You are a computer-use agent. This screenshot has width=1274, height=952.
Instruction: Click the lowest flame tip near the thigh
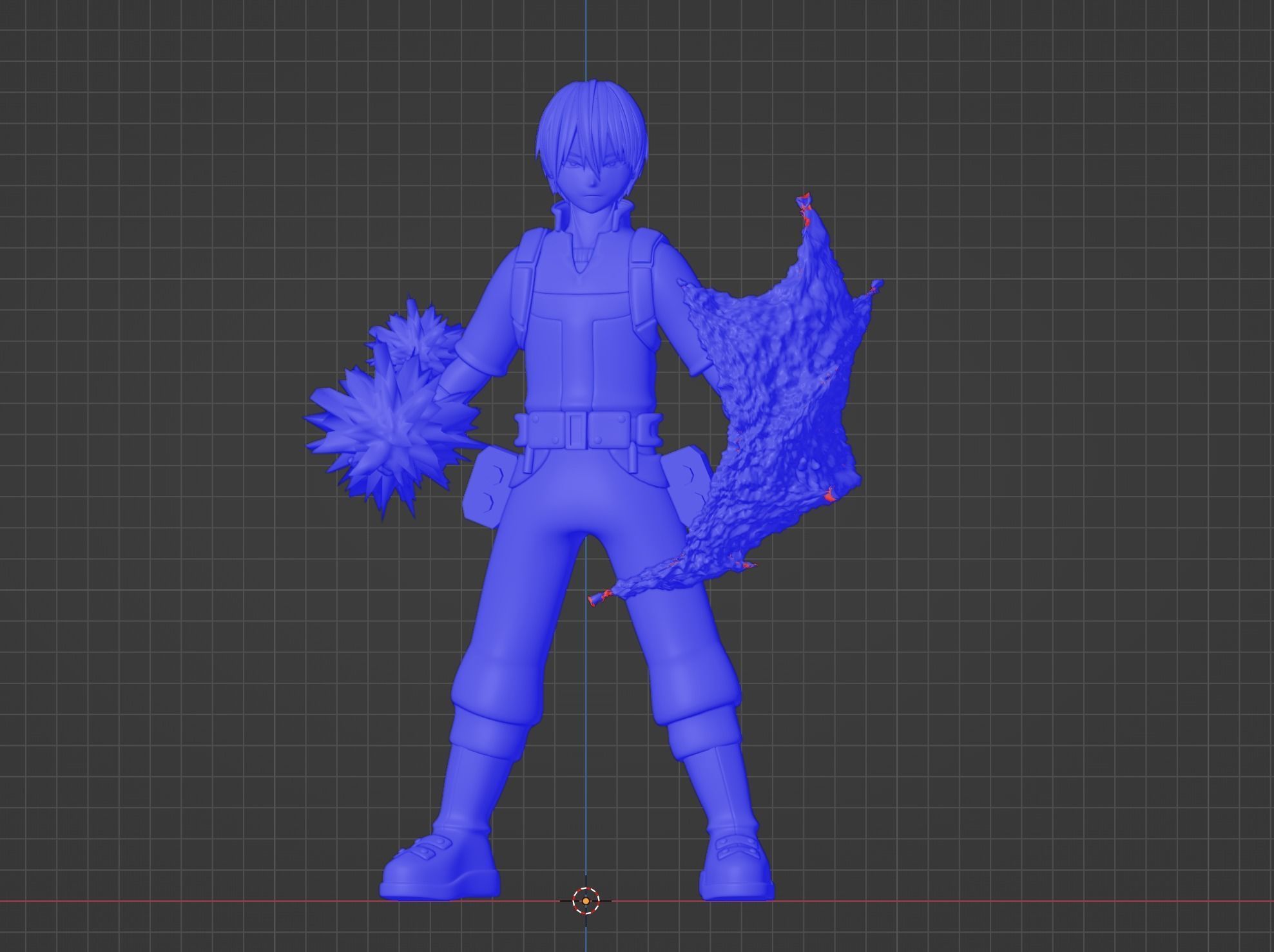point(596,599)
